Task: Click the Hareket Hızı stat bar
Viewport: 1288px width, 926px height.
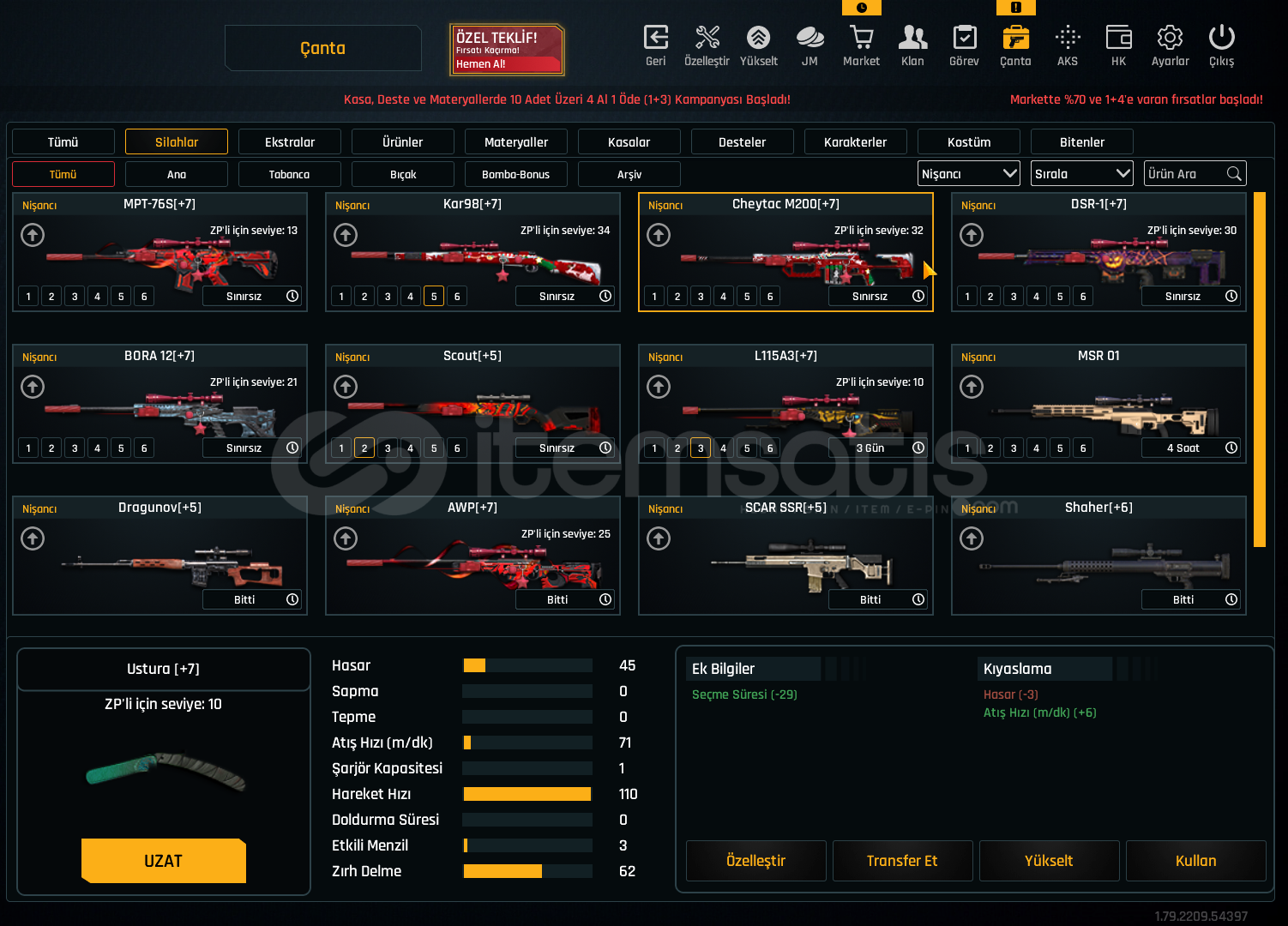Action: [x=527, y=794]
